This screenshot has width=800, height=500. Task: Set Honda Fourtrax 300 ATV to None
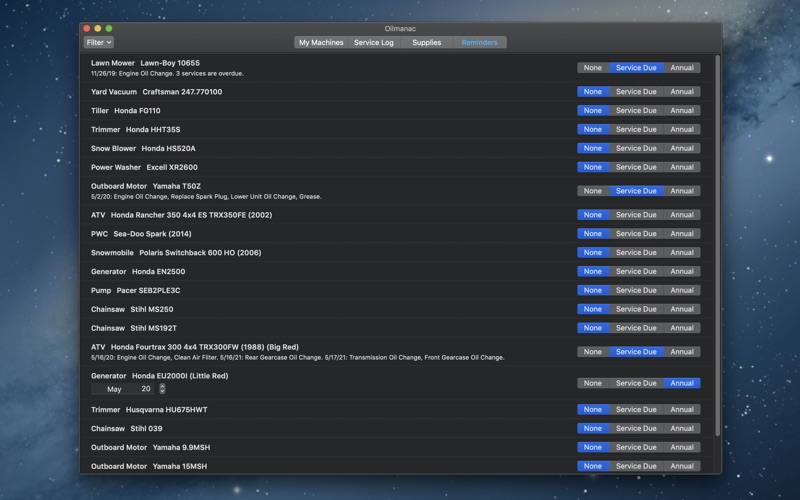tap(593, 352)
